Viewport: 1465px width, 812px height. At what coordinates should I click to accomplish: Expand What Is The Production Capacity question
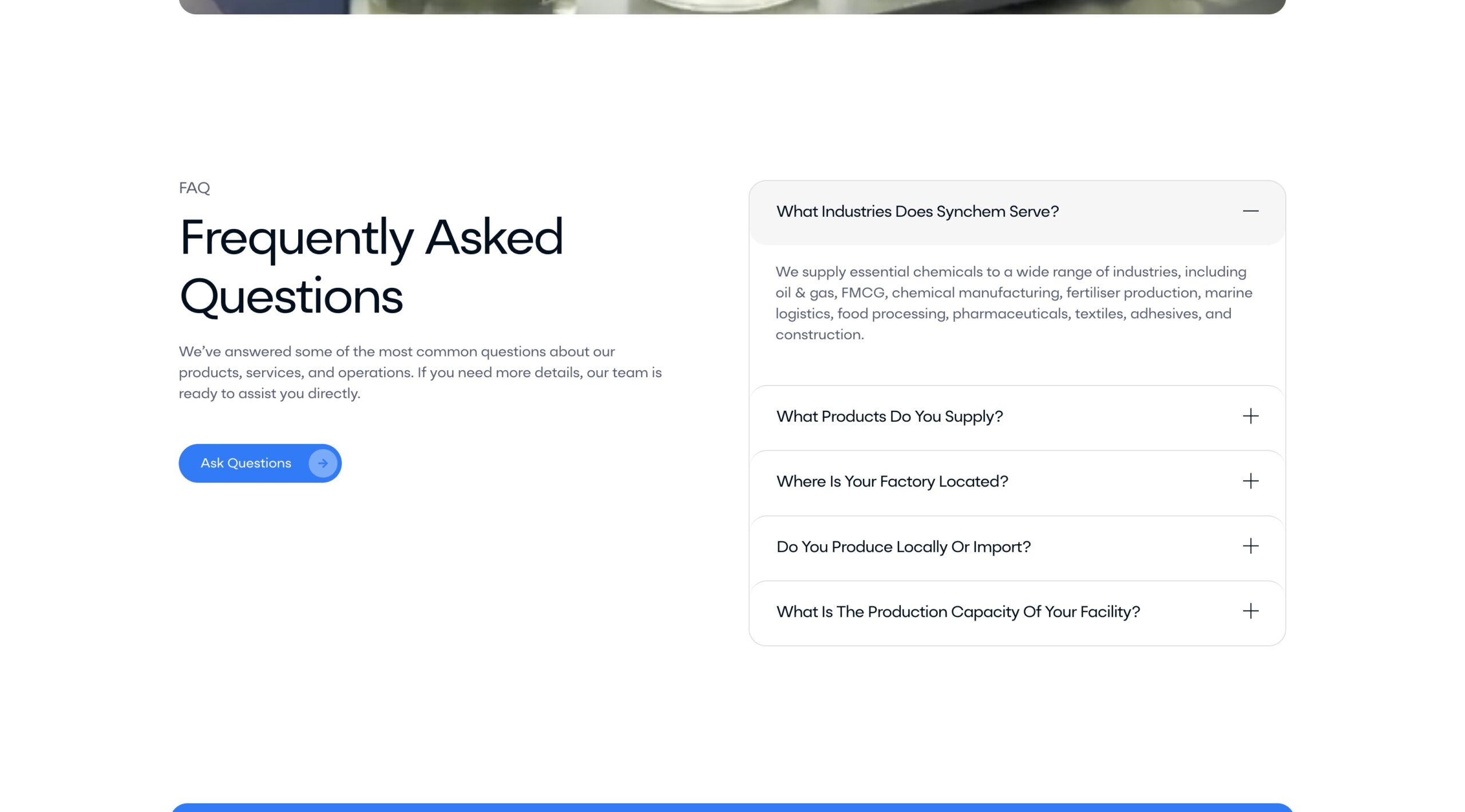point(958,612)
